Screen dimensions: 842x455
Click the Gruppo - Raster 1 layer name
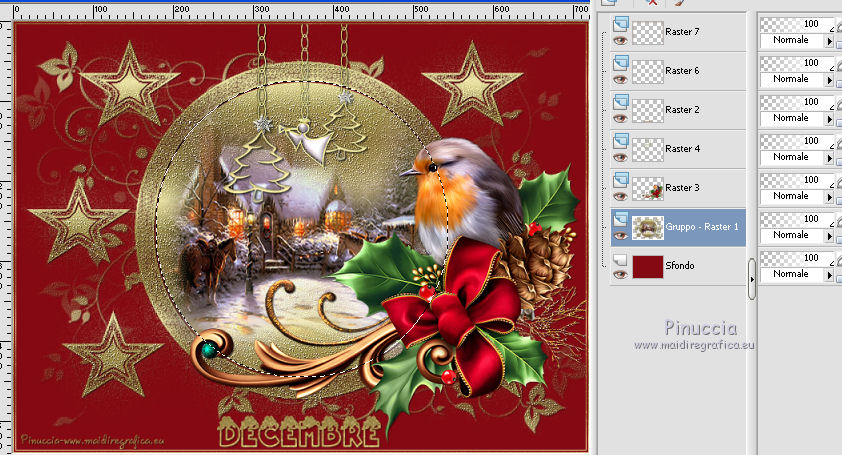tap(702, 227)
